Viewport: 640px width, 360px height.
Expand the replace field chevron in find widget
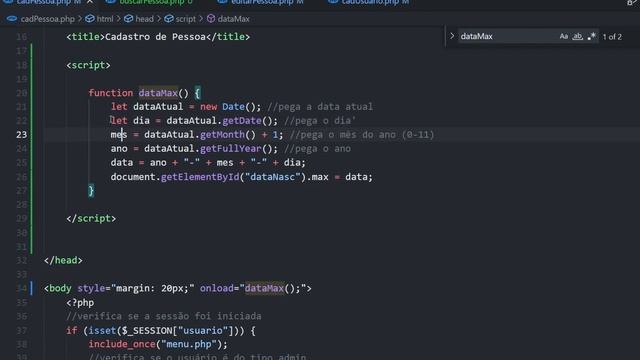pos(452,36)
